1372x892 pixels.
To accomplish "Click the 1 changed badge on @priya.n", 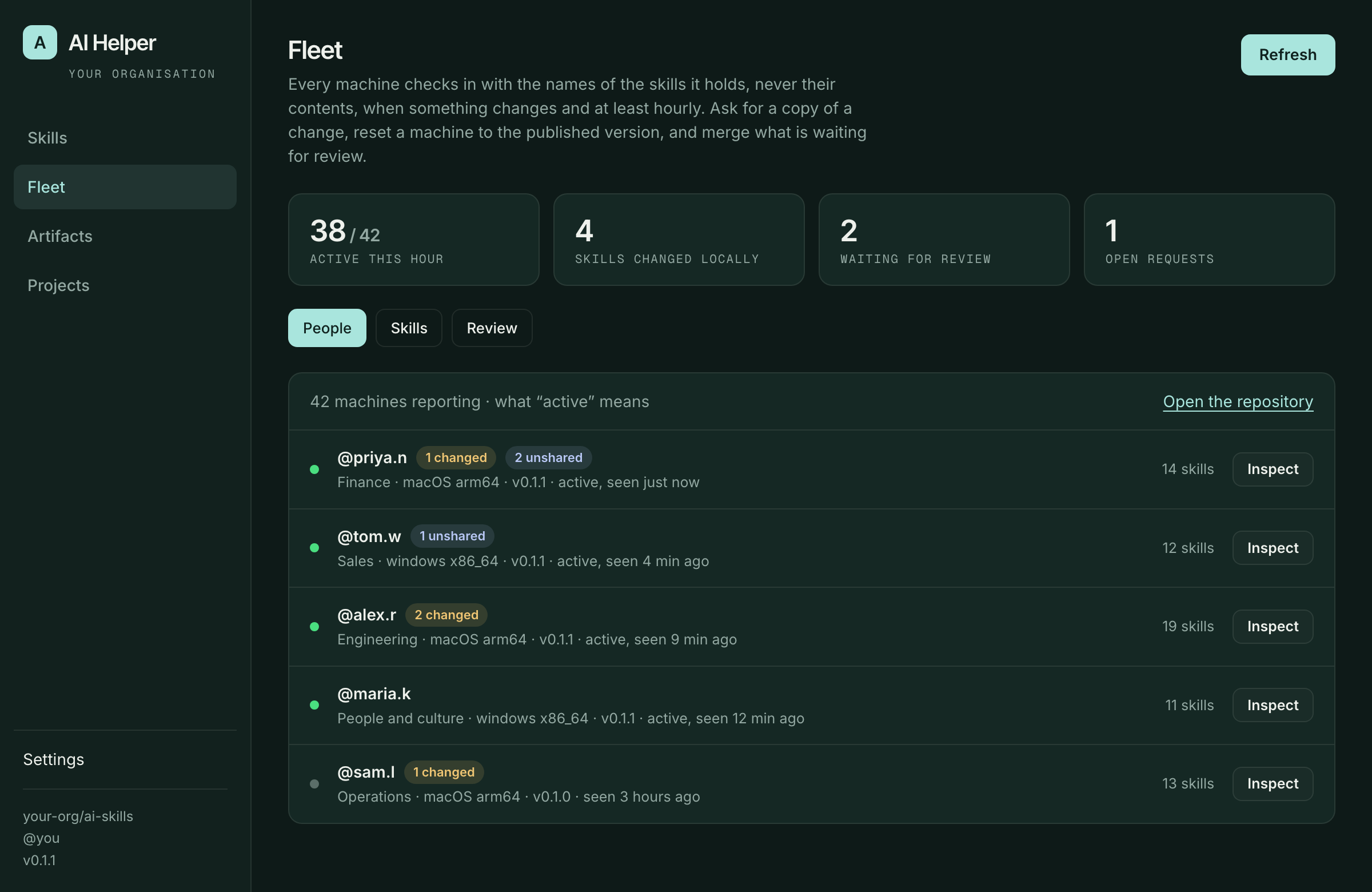I will (456, 457).
